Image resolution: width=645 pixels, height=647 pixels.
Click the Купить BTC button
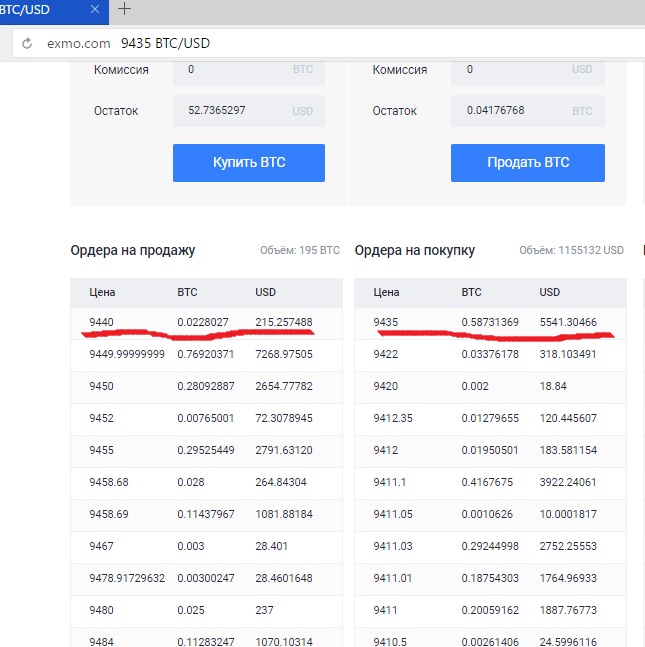pos(249,163)
